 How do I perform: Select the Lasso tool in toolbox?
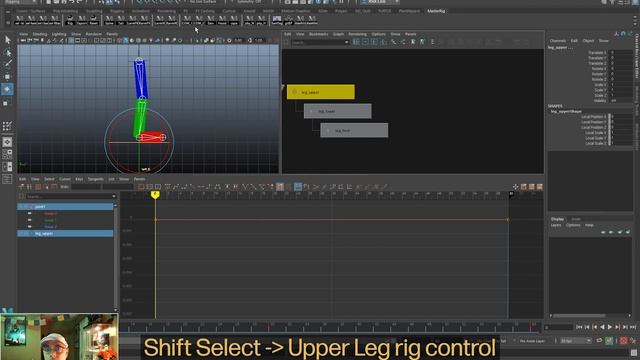7,52
